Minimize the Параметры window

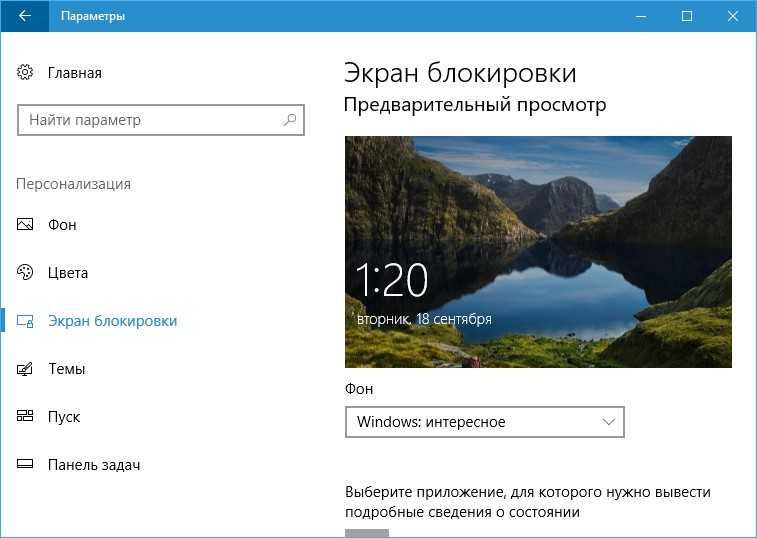coord(641,16)
